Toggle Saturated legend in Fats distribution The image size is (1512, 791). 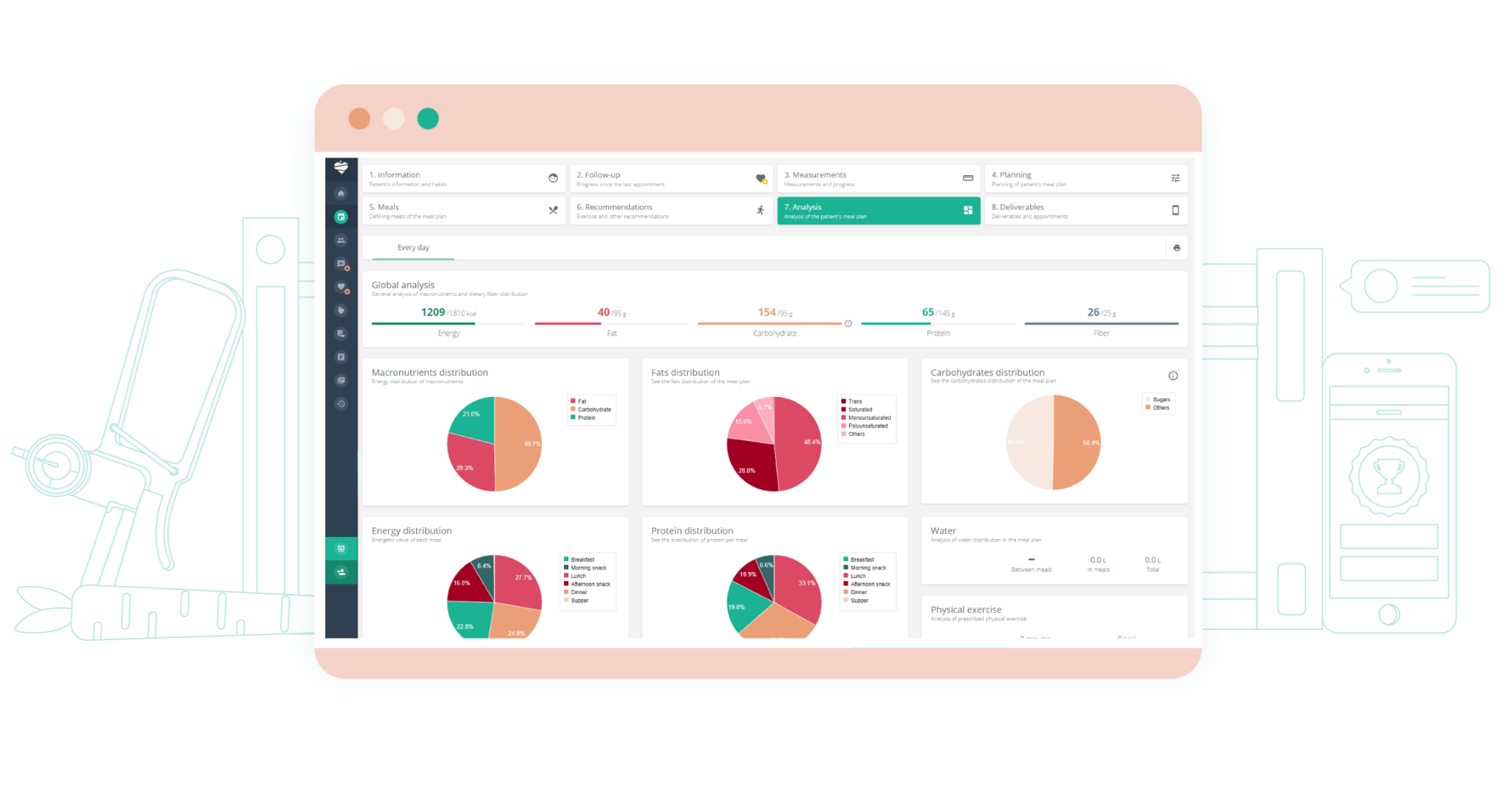click(859, 409)
